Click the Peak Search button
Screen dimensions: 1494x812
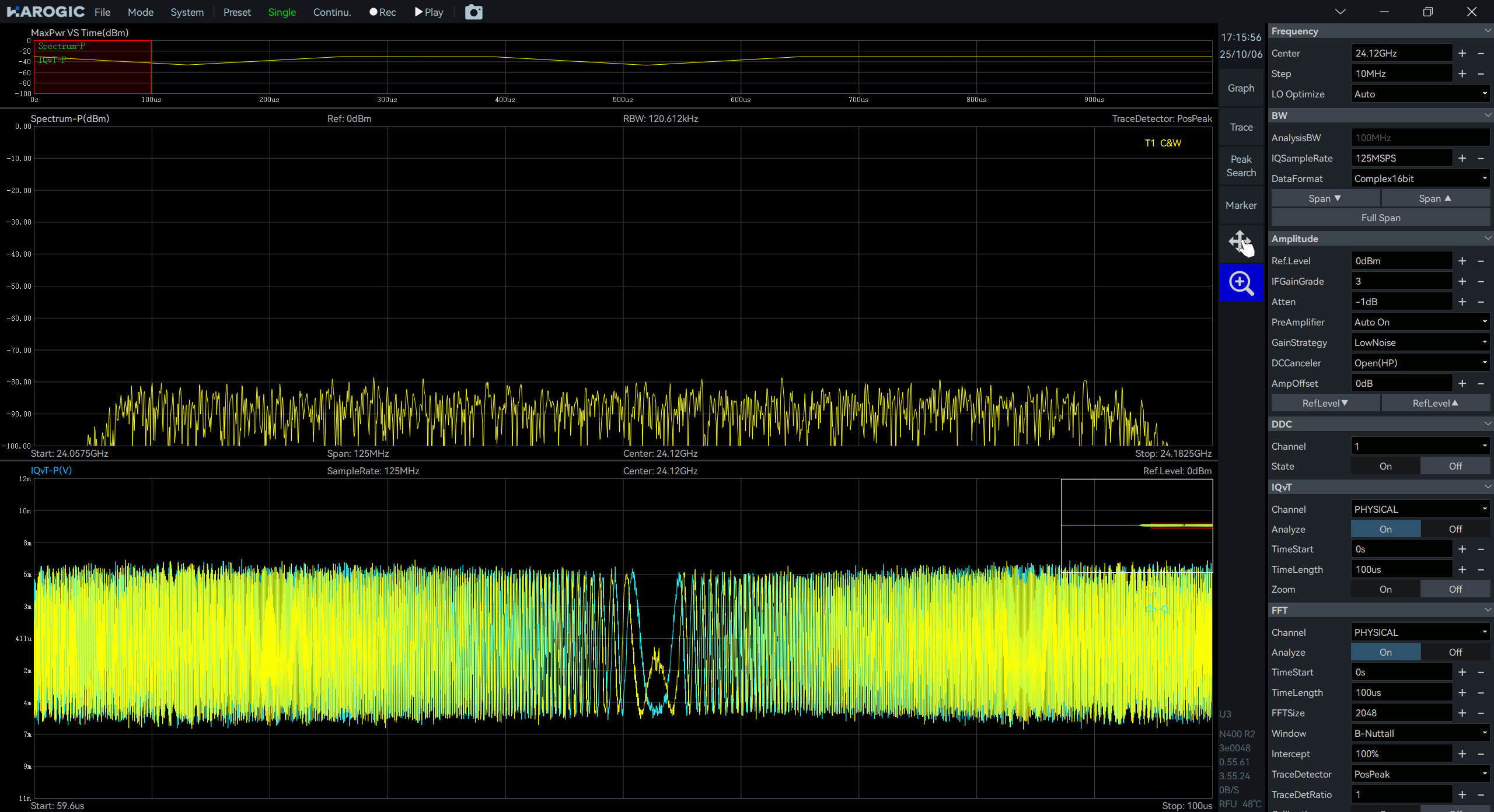(1241, 166)
